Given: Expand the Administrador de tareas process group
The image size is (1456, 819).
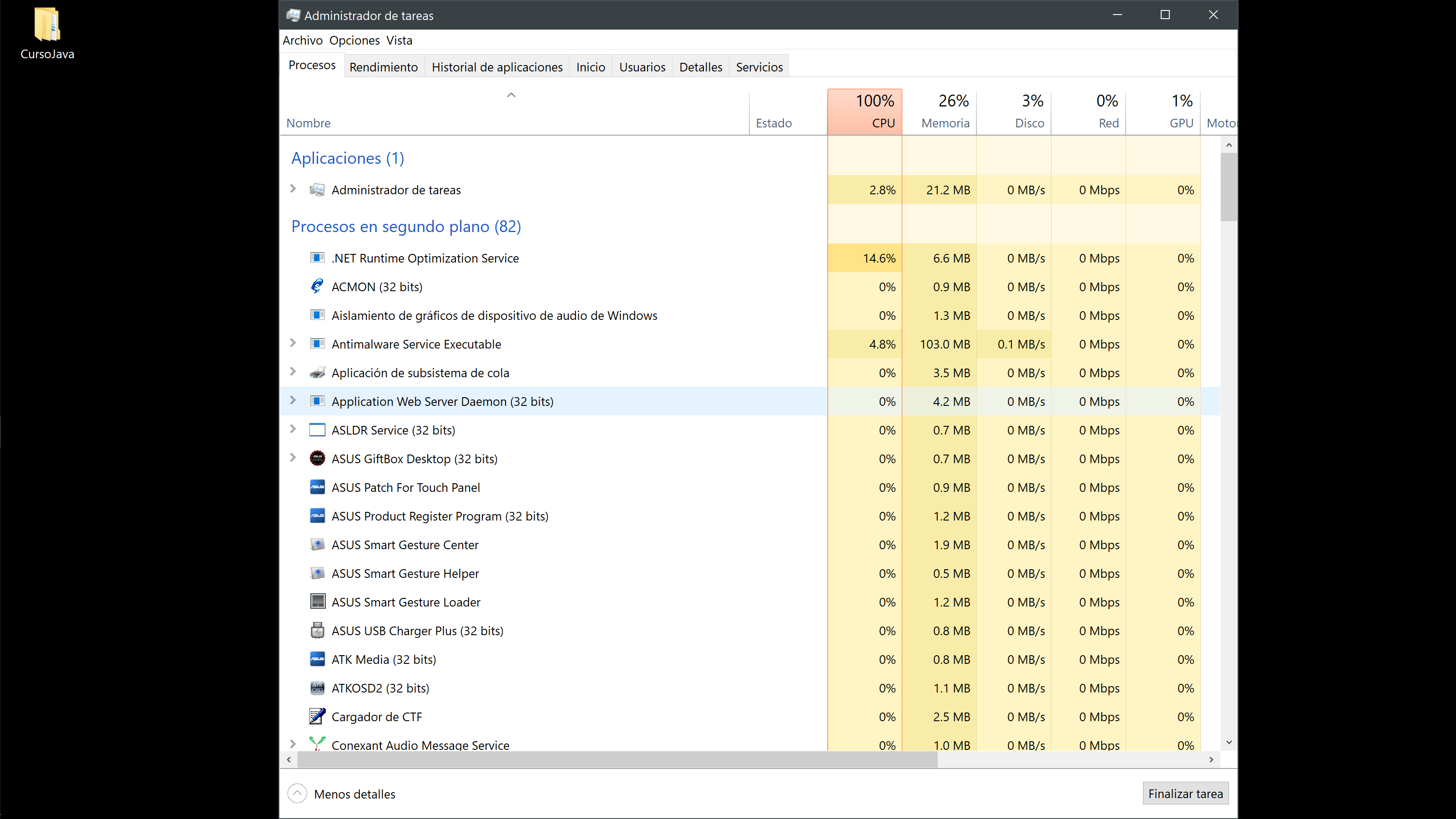Looking at the screenshot, I should coord(293,189).
